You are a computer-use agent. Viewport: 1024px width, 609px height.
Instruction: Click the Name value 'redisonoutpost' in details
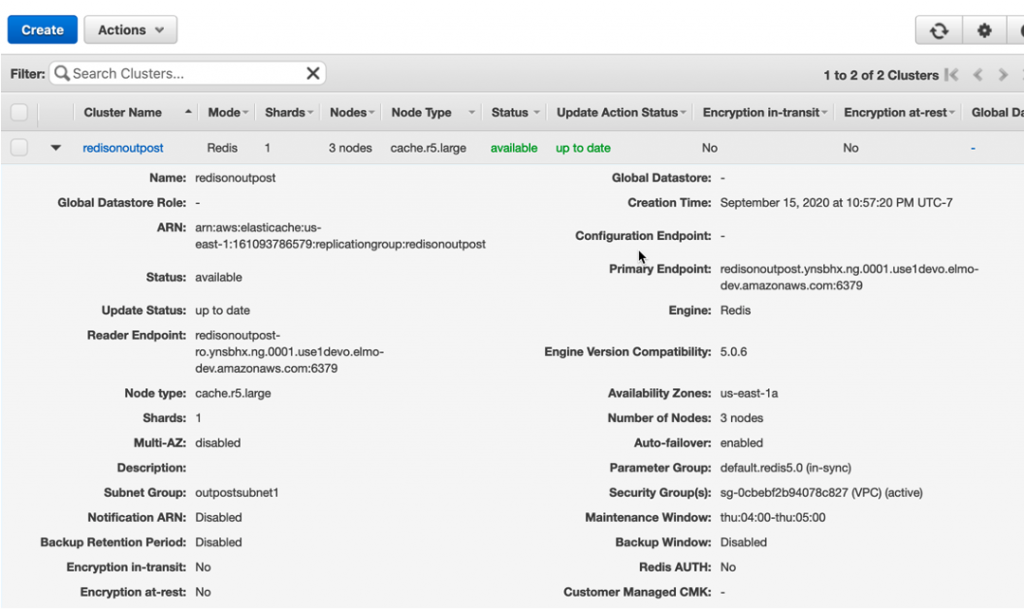235,178
